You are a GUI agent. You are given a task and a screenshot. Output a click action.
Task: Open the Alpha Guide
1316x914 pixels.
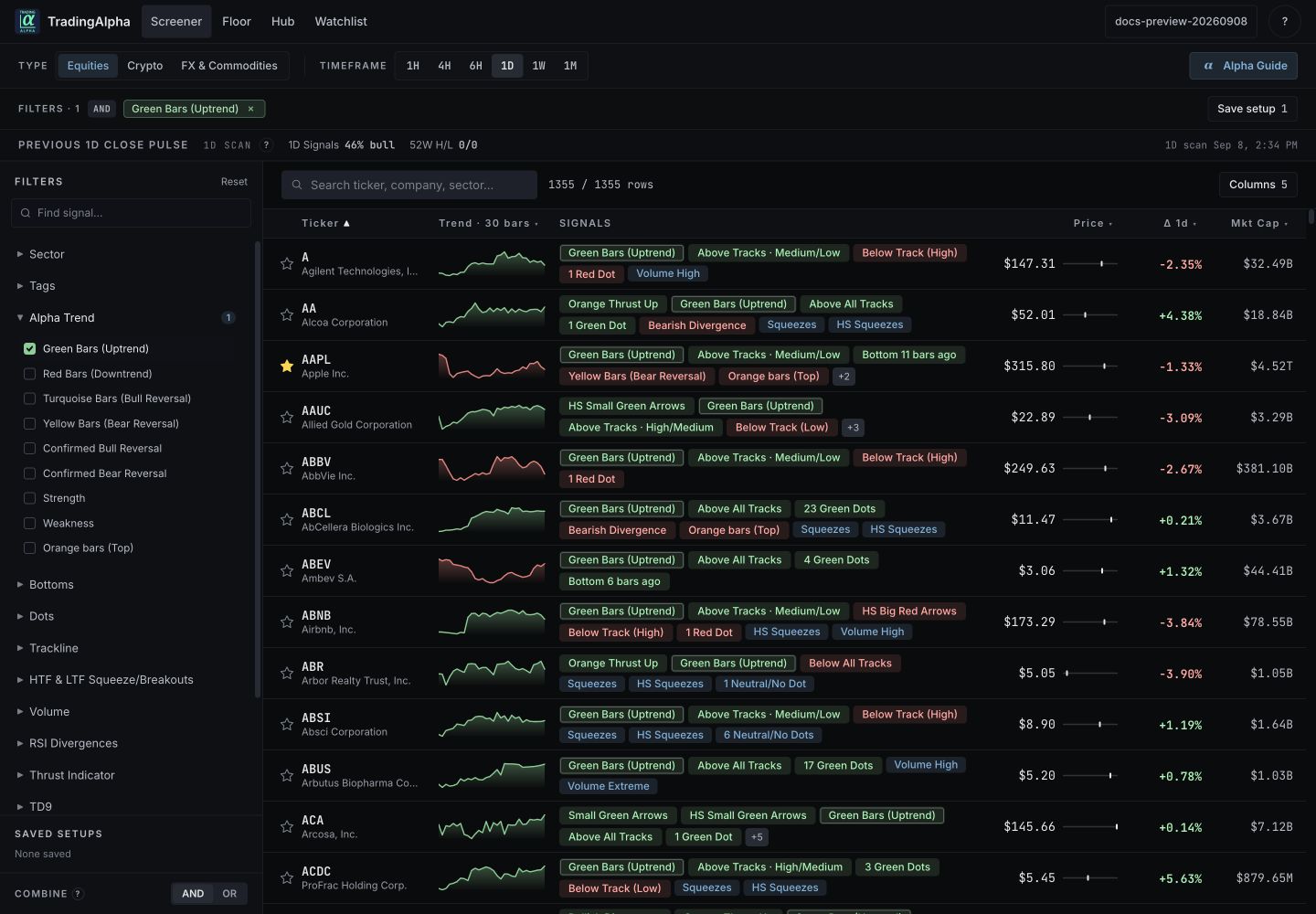(x=1243, y=66)
